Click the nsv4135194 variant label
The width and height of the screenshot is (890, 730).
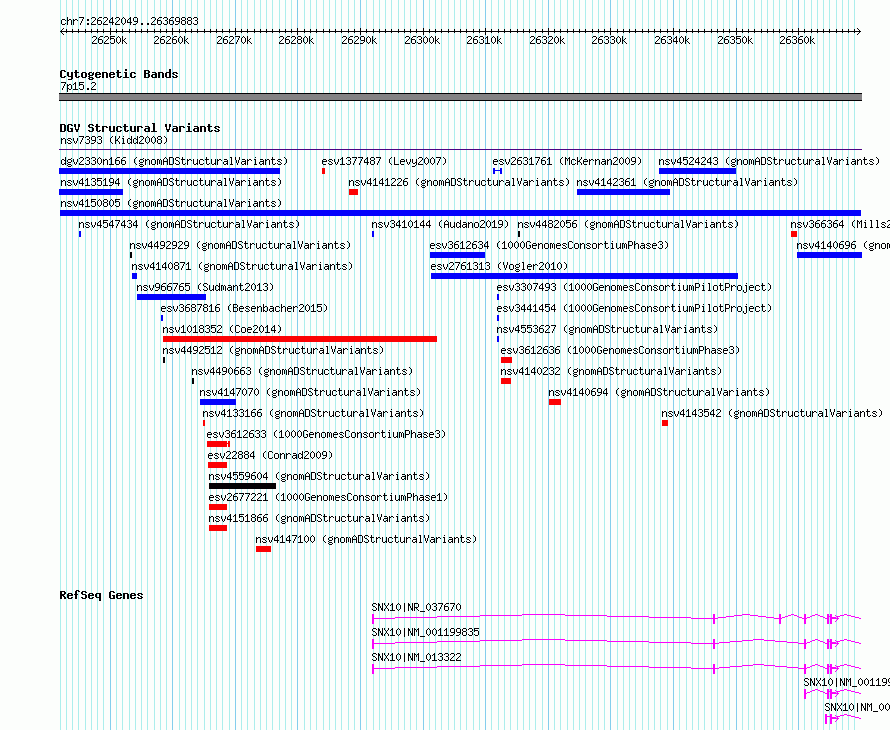(x=171, y=182)
